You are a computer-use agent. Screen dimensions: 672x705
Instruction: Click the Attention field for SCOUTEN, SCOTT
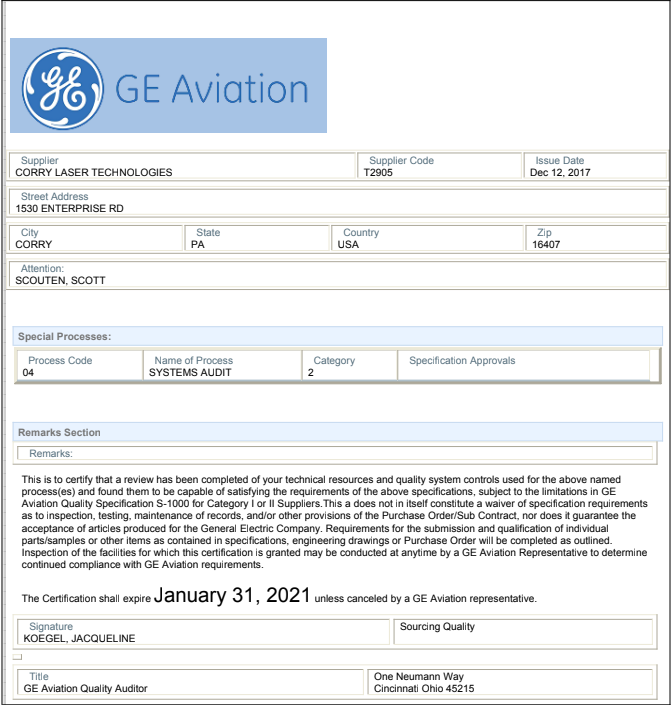[338, 275]
